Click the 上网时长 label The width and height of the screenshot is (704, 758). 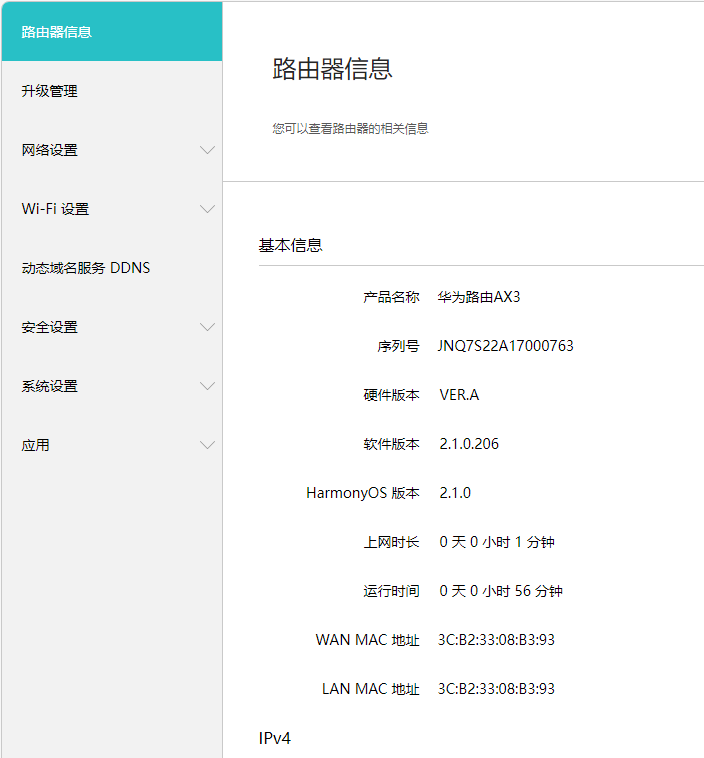point(391,542)
